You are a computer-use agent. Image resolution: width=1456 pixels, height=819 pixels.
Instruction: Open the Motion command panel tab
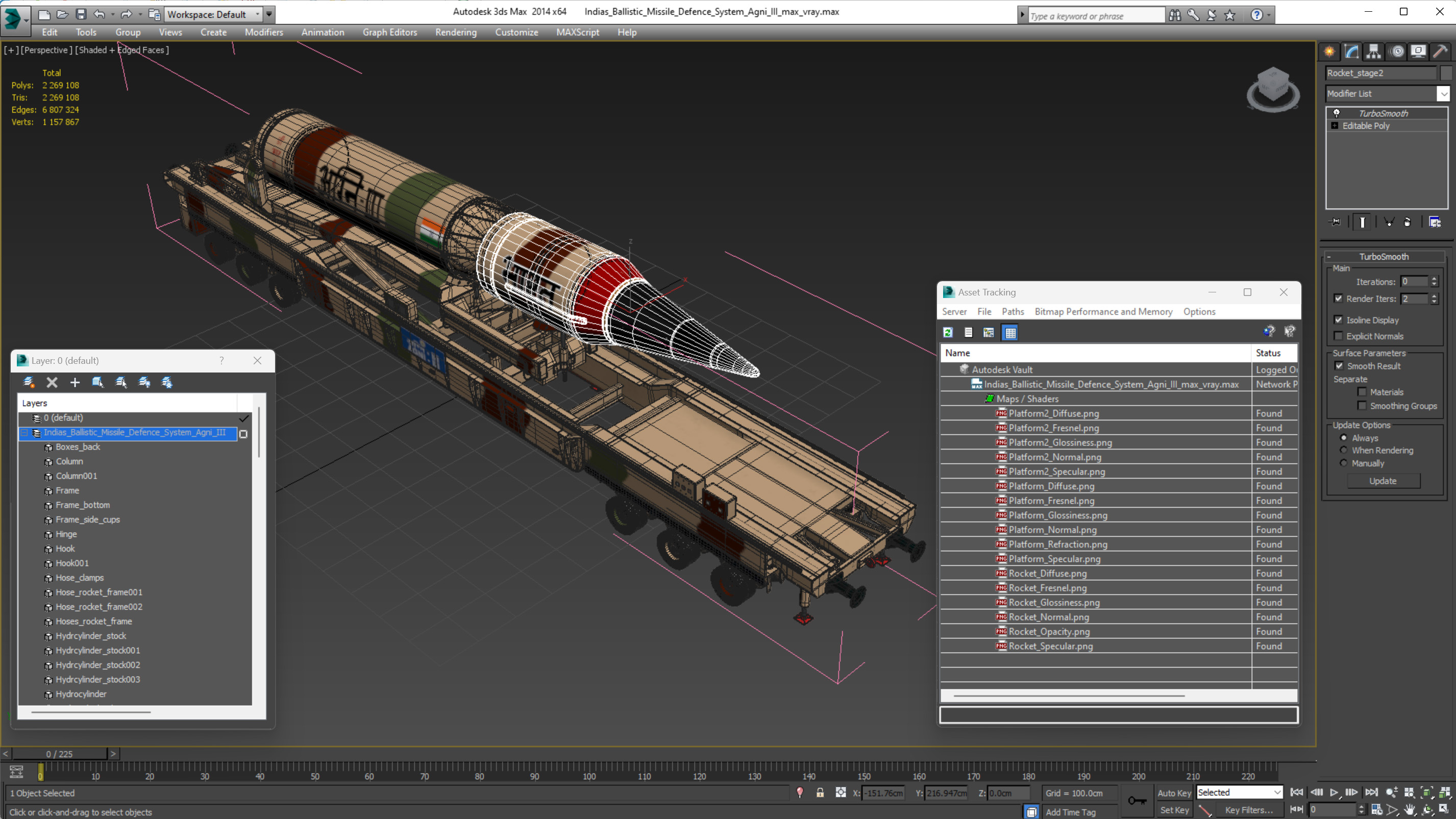pyautogui.click(x=1396, y=52)
